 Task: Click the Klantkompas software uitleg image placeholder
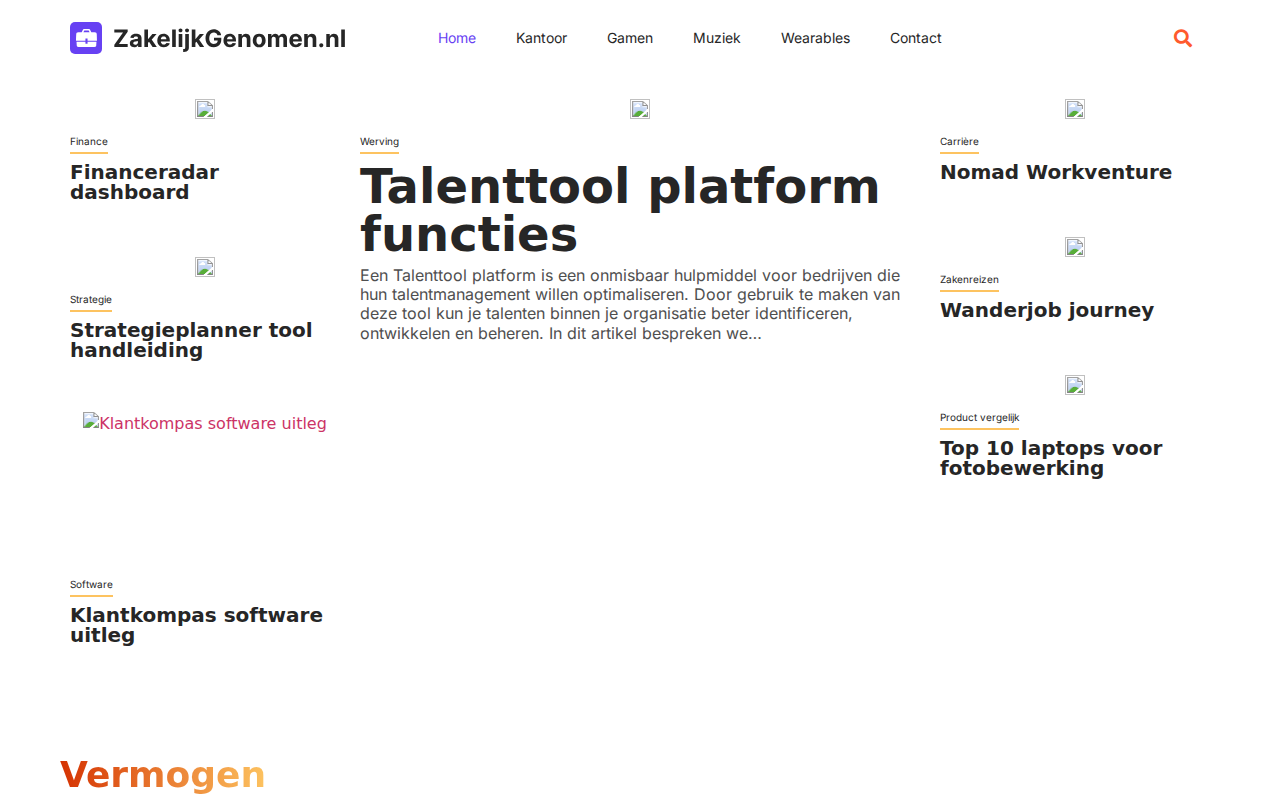pos(205,423)
